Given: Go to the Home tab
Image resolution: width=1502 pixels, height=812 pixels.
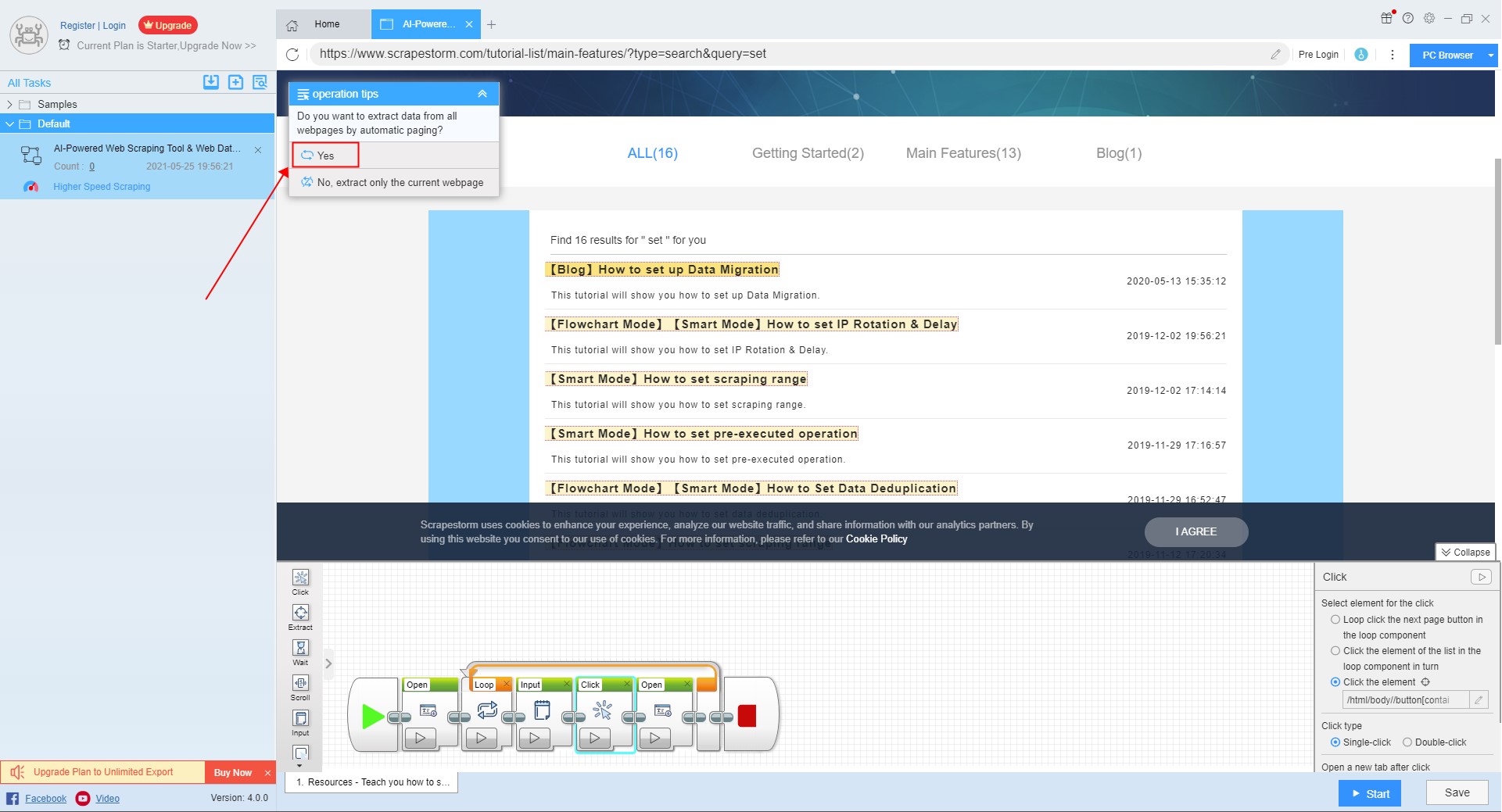Looking at the screenshot, I should click(x=323, y=24).
